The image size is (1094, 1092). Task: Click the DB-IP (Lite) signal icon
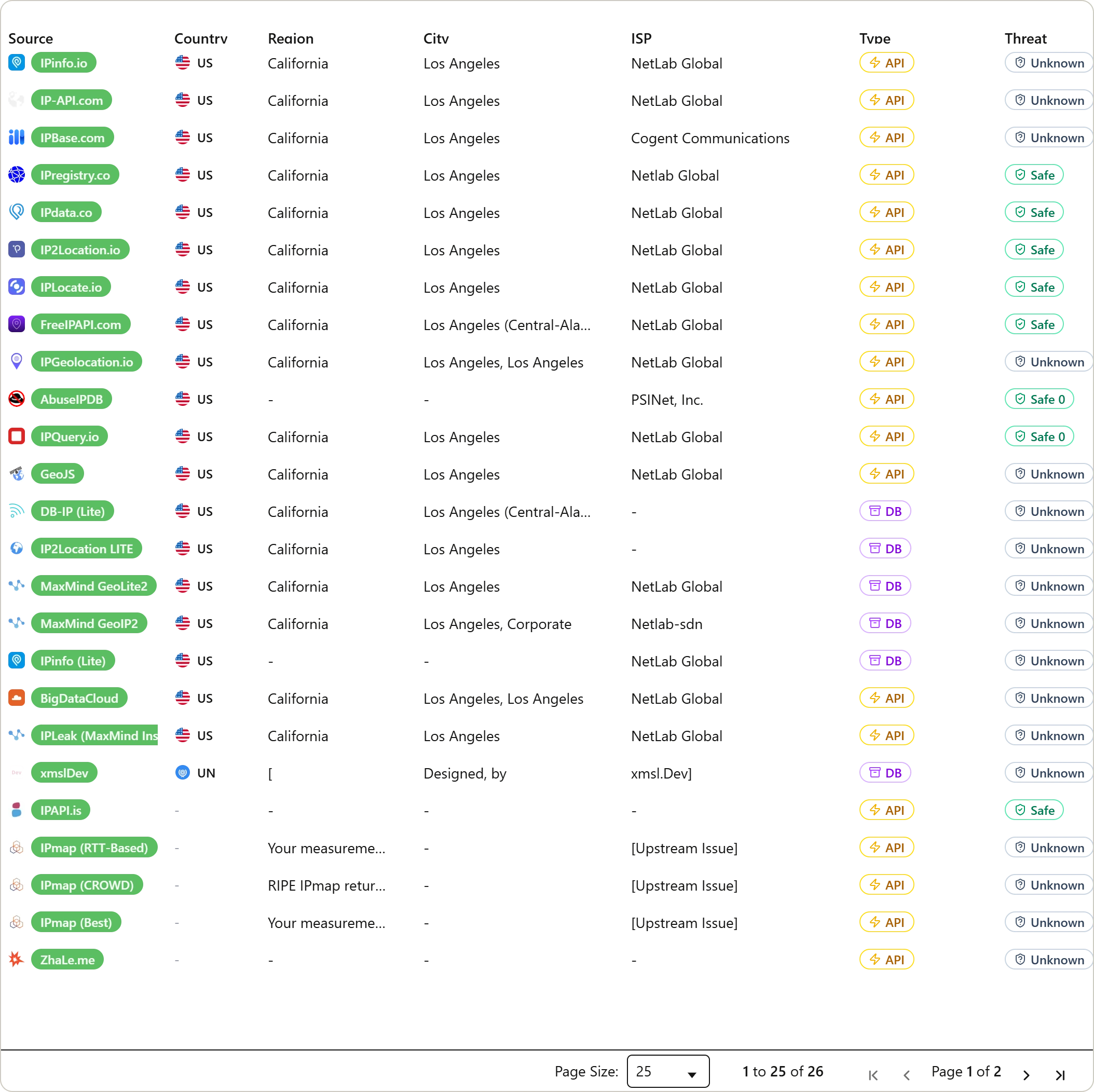(x=17, y=511)
